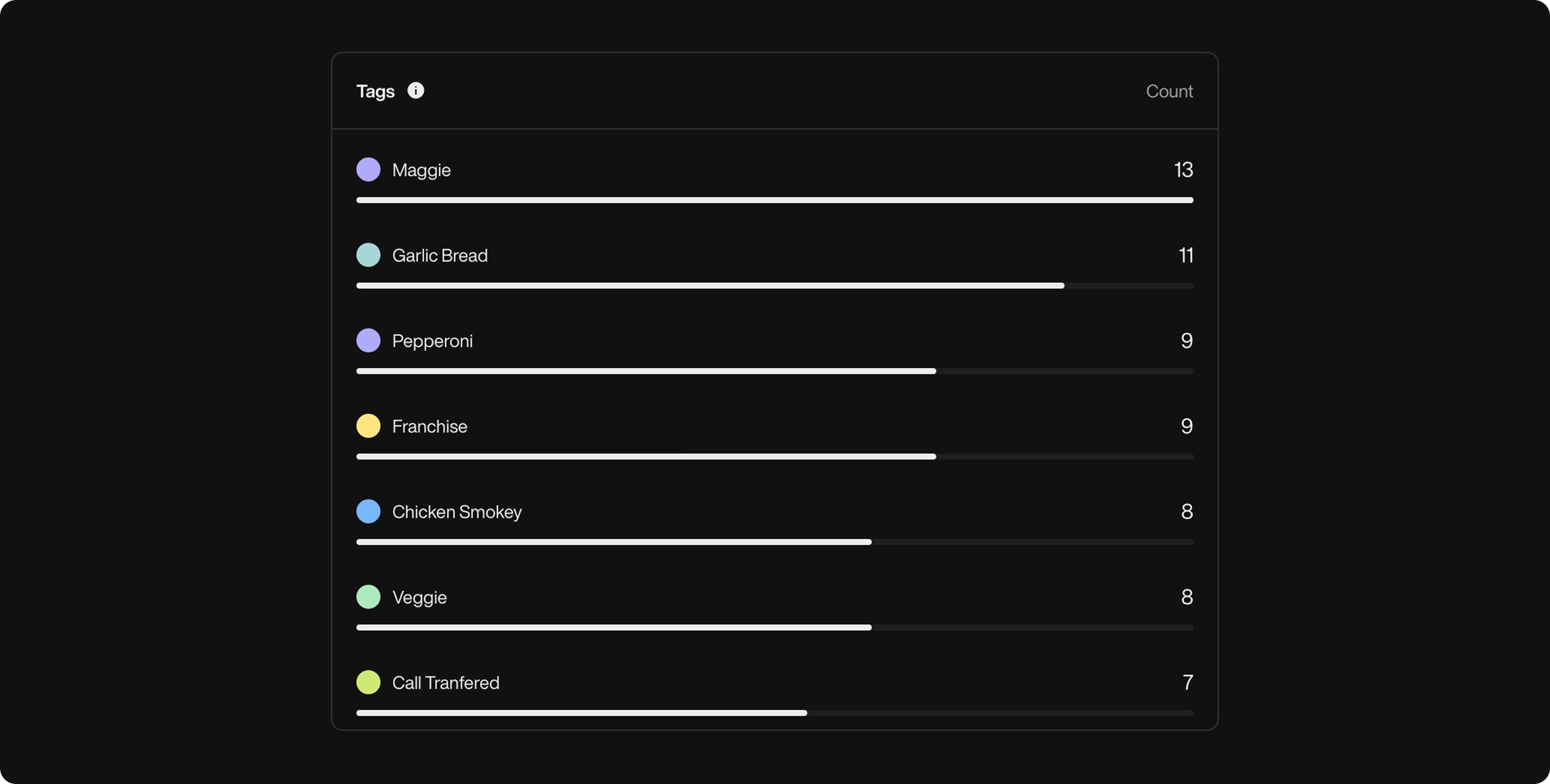1550x784 pixels.
Task: Select the Chicken Smokey tag label
Action: tap(457, 512)
